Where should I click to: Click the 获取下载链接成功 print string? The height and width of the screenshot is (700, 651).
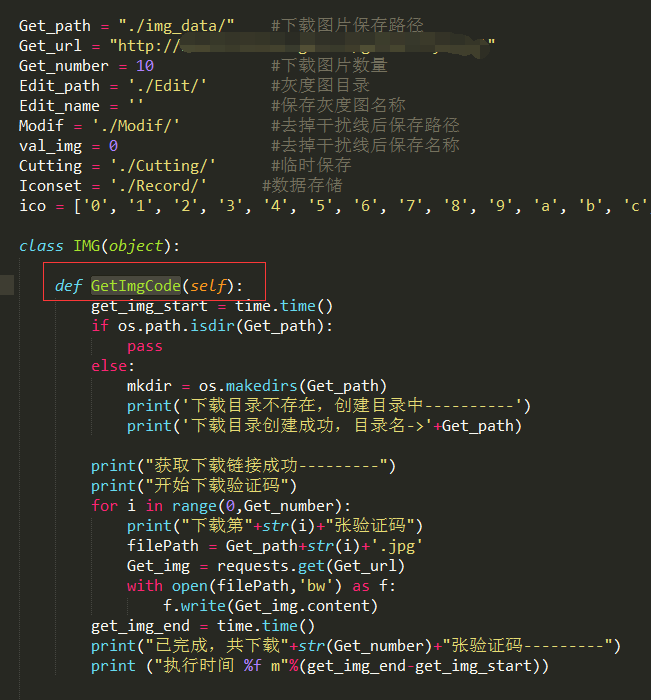(267, 466)
